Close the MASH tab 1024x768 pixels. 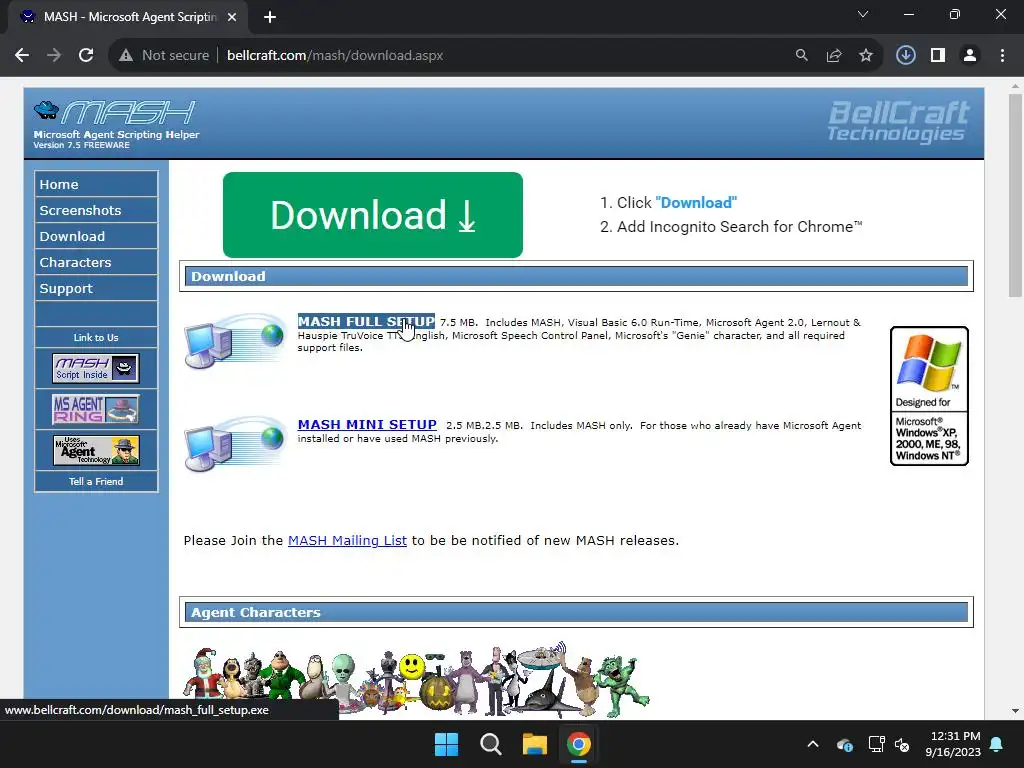click(x=232, y=17)
